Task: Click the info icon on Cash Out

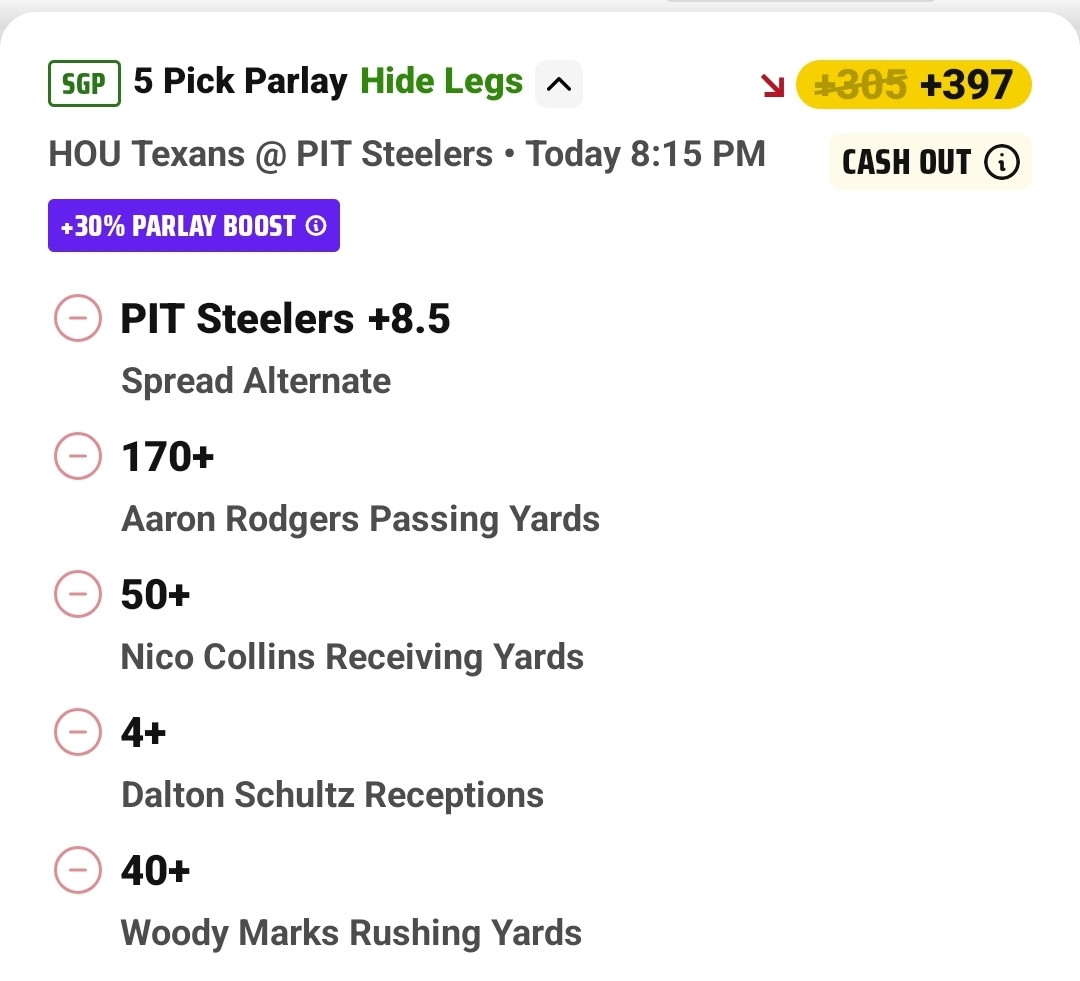Action: pos(1001,162)
